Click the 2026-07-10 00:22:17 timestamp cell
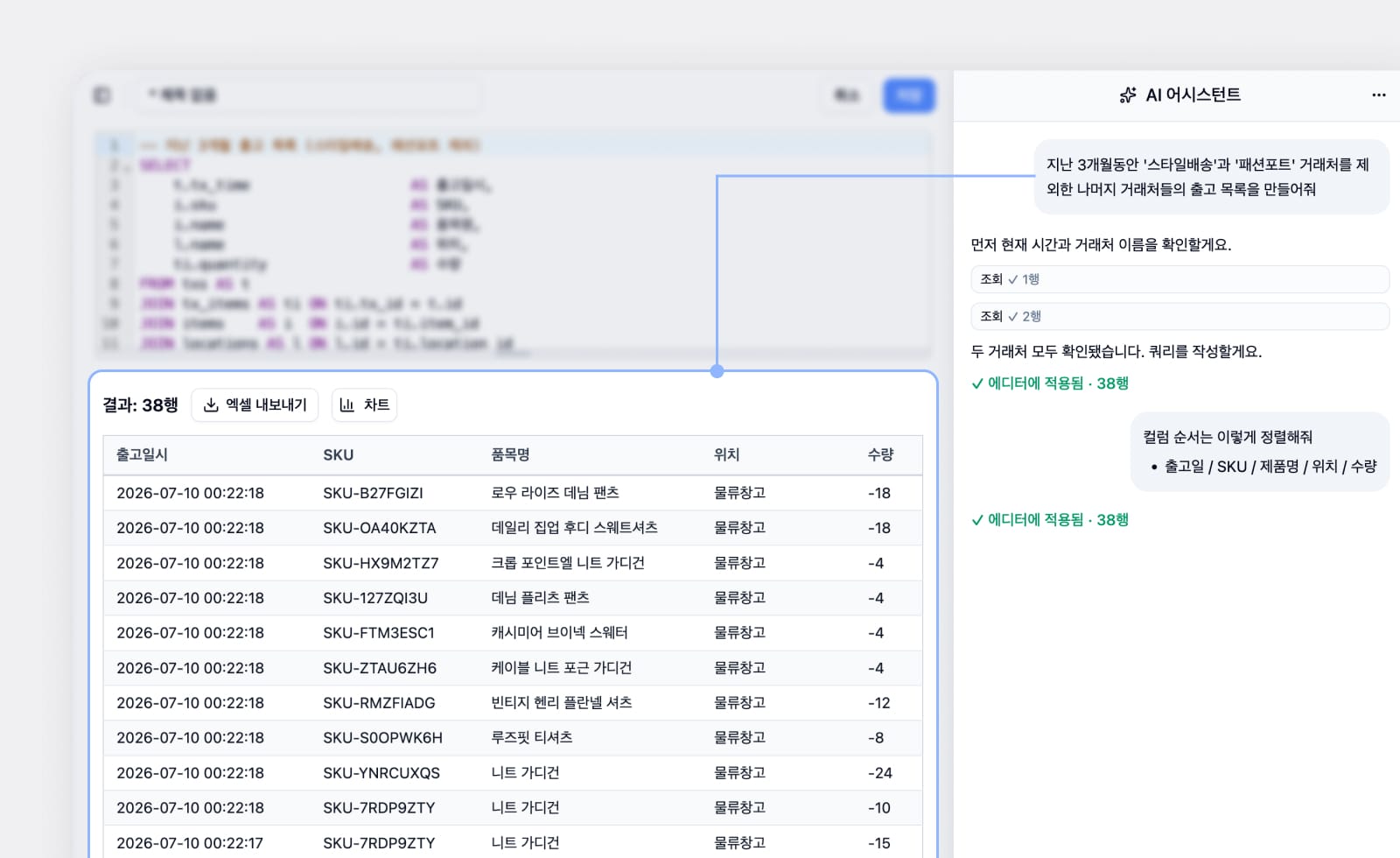 190,843
